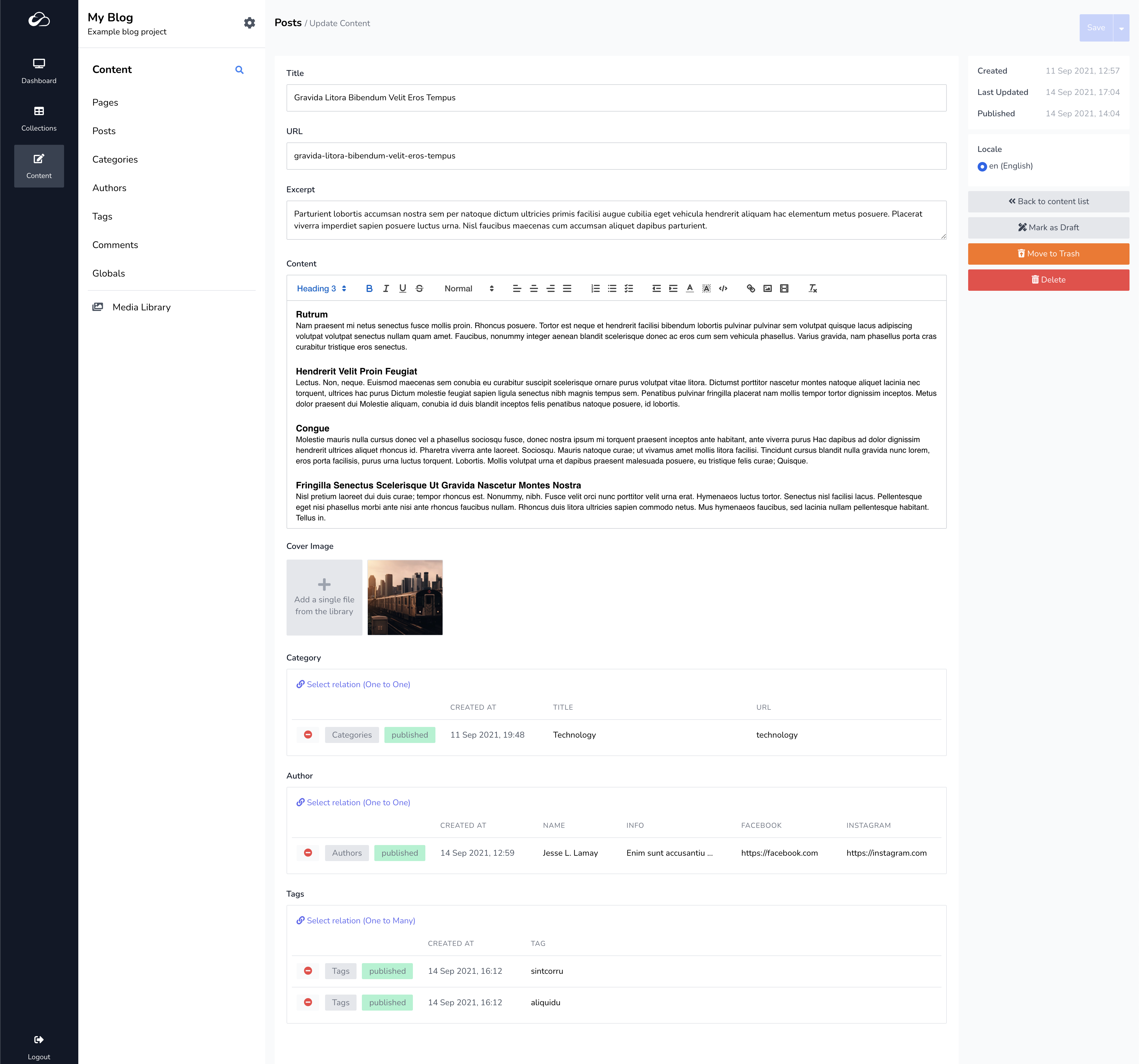Click the code block icon
The width and height of the screenshot is (1139, 1064).
pyautogui.click(x=723, y=289)
